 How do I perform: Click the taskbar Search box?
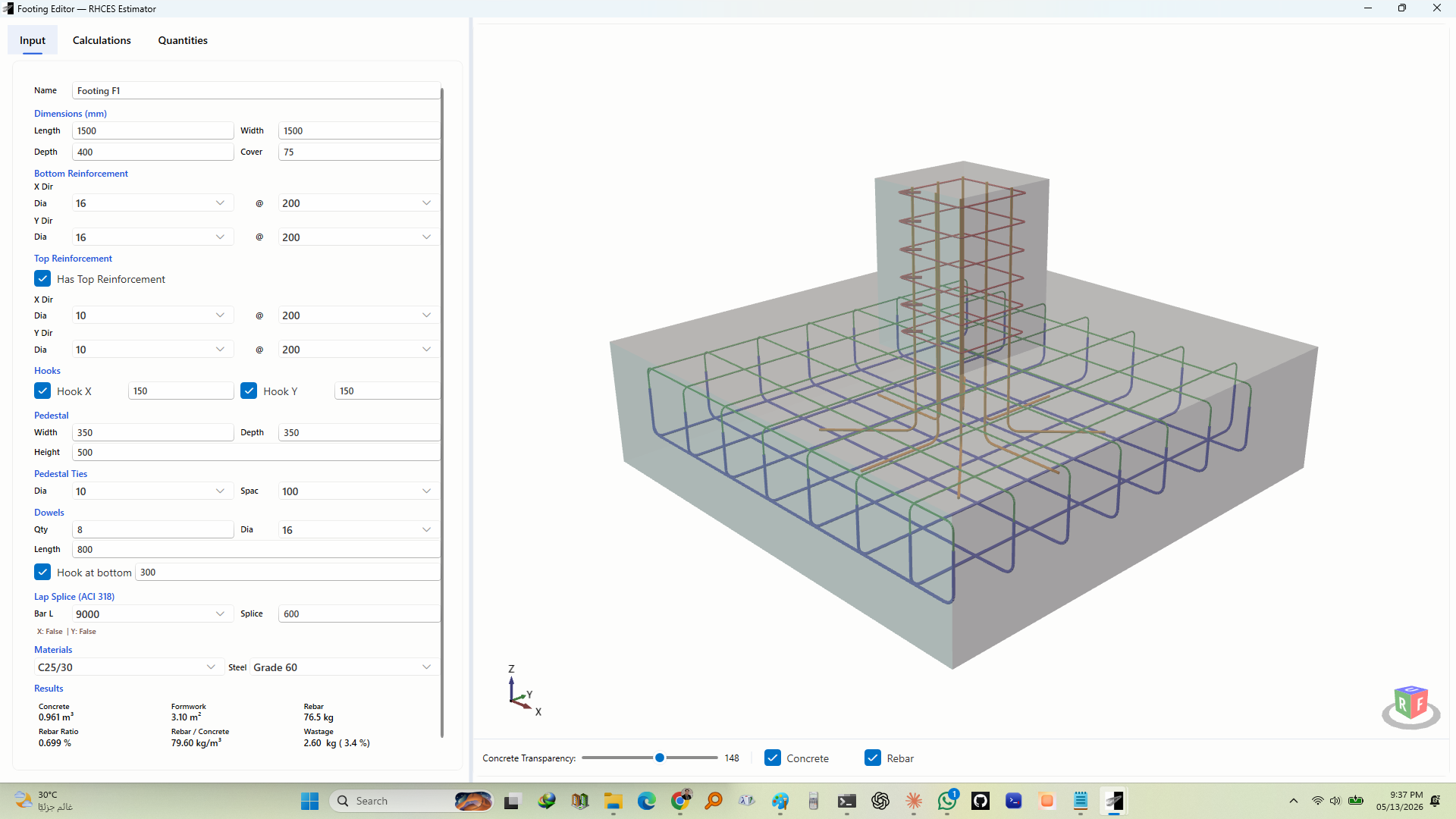412,801
